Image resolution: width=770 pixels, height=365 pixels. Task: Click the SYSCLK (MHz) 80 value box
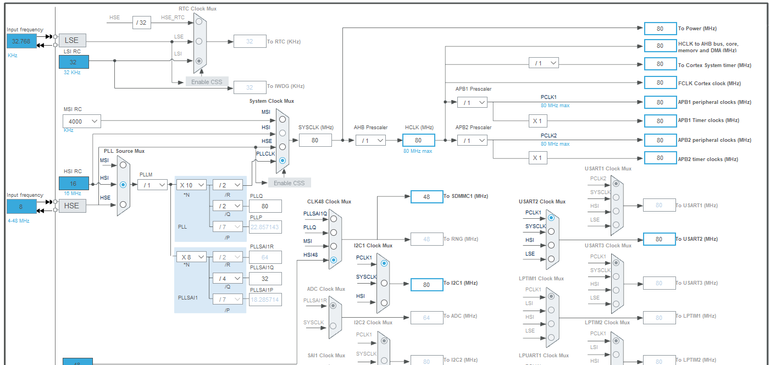pos(315,140)
